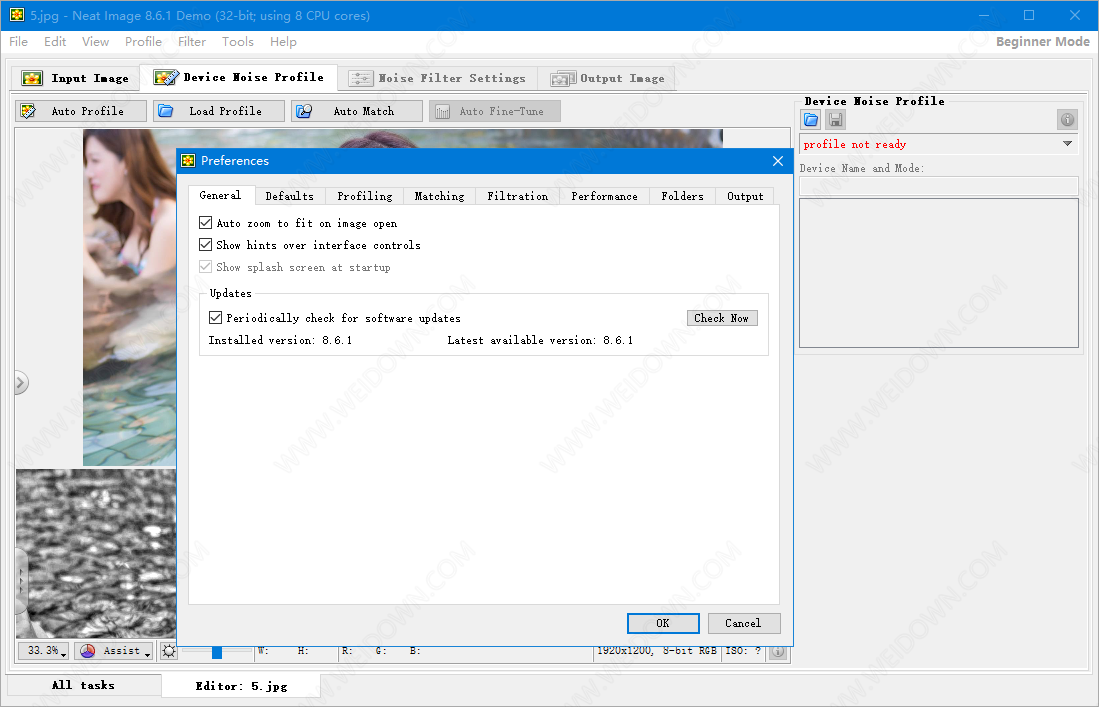Open the Assist dropdown arrow
Image resolution: width=1099 pixels, height=707 pixels.
147,653
